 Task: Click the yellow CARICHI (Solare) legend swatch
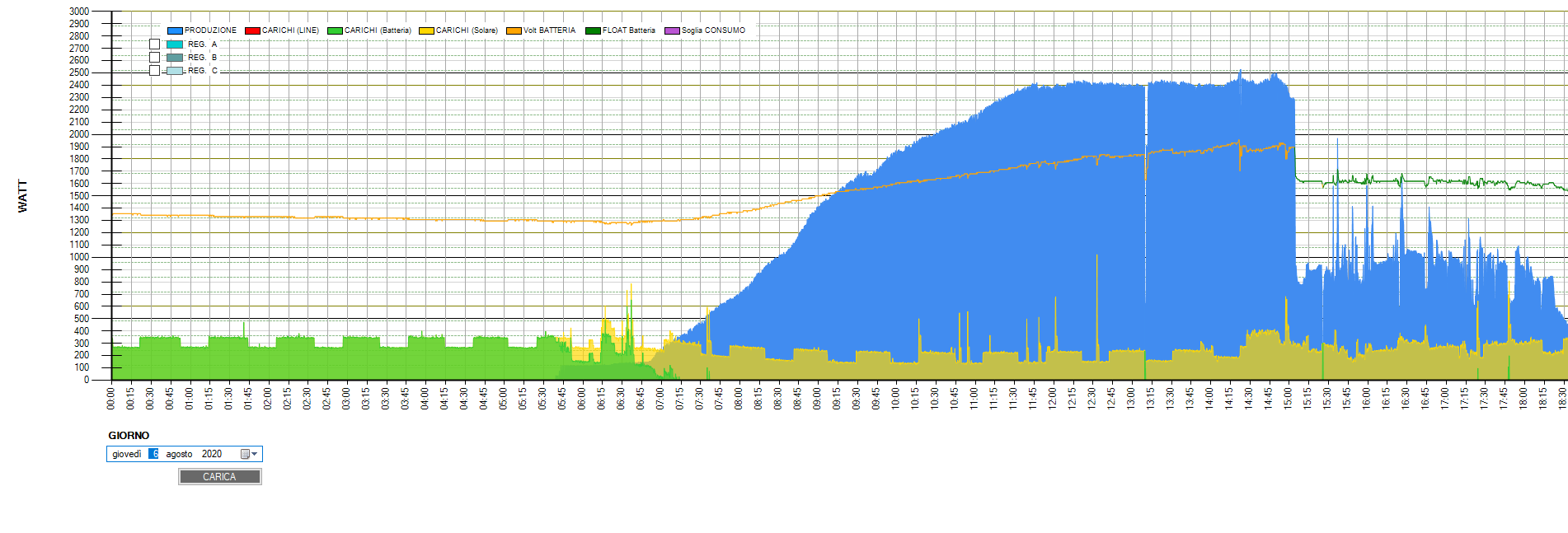point(426,30)
